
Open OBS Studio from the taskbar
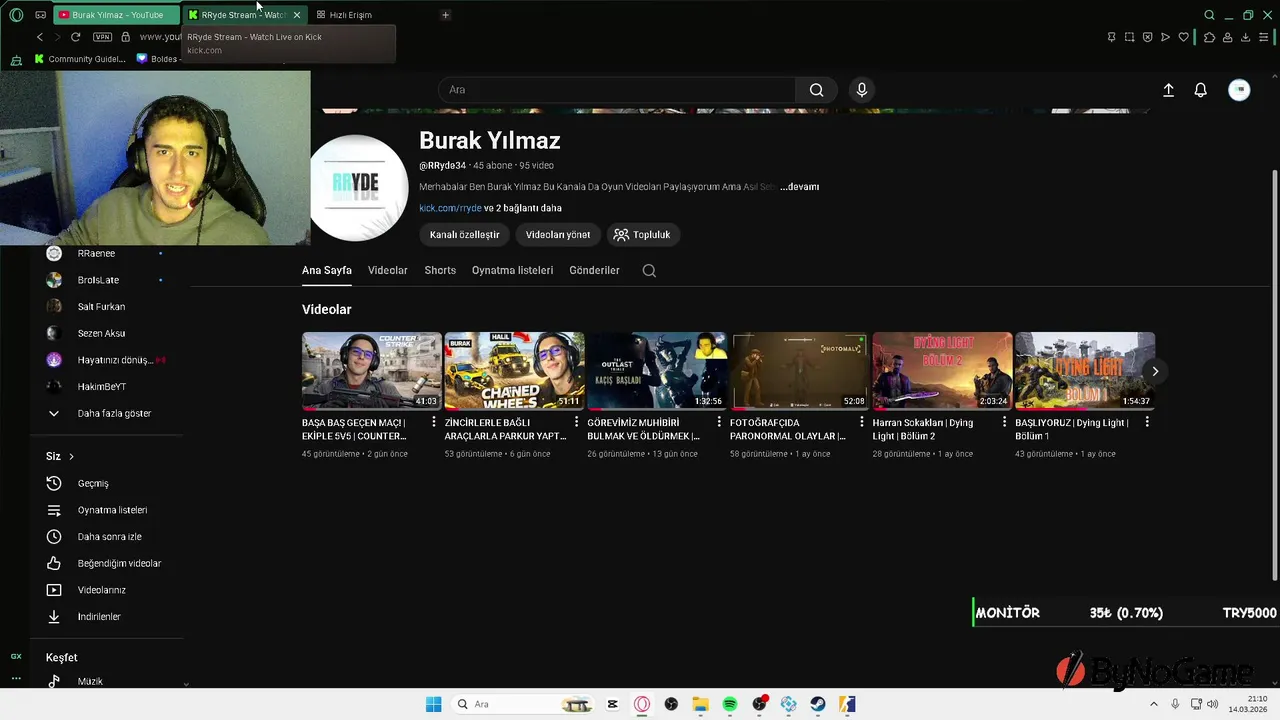[x=671, y=704]
